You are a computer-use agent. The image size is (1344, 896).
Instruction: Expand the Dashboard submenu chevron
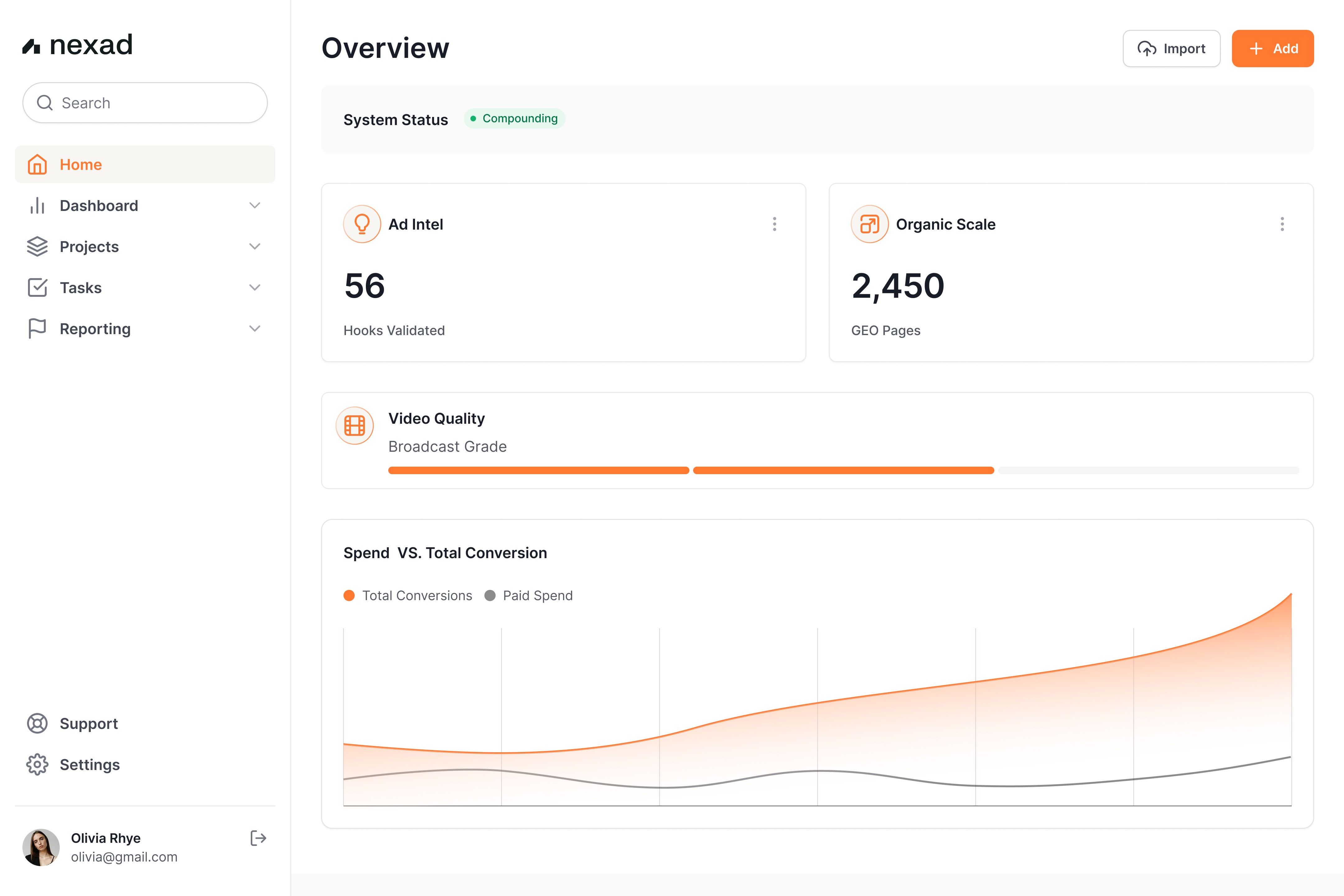click(255, 205)
